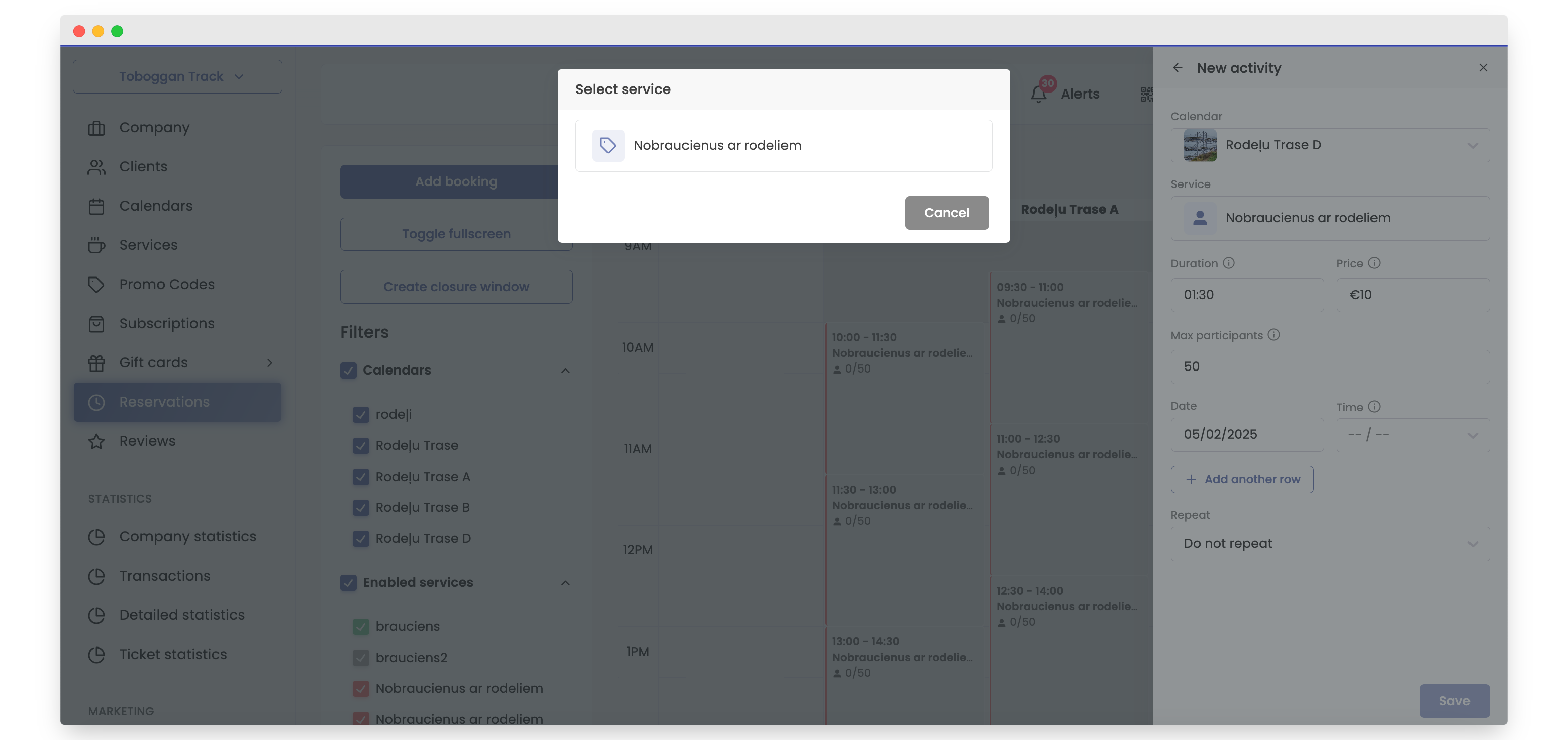Click the tag icon beside Nobraucienus ar rodeliem
Image resolution: width=1568 pixels, height=740 pixels.
(x=608, y=145)
